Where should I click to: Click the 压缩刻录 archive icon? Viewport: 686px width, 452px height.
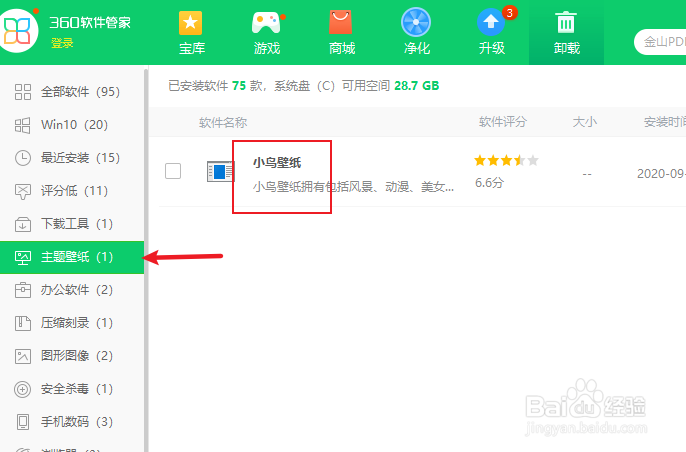[23, 323]
